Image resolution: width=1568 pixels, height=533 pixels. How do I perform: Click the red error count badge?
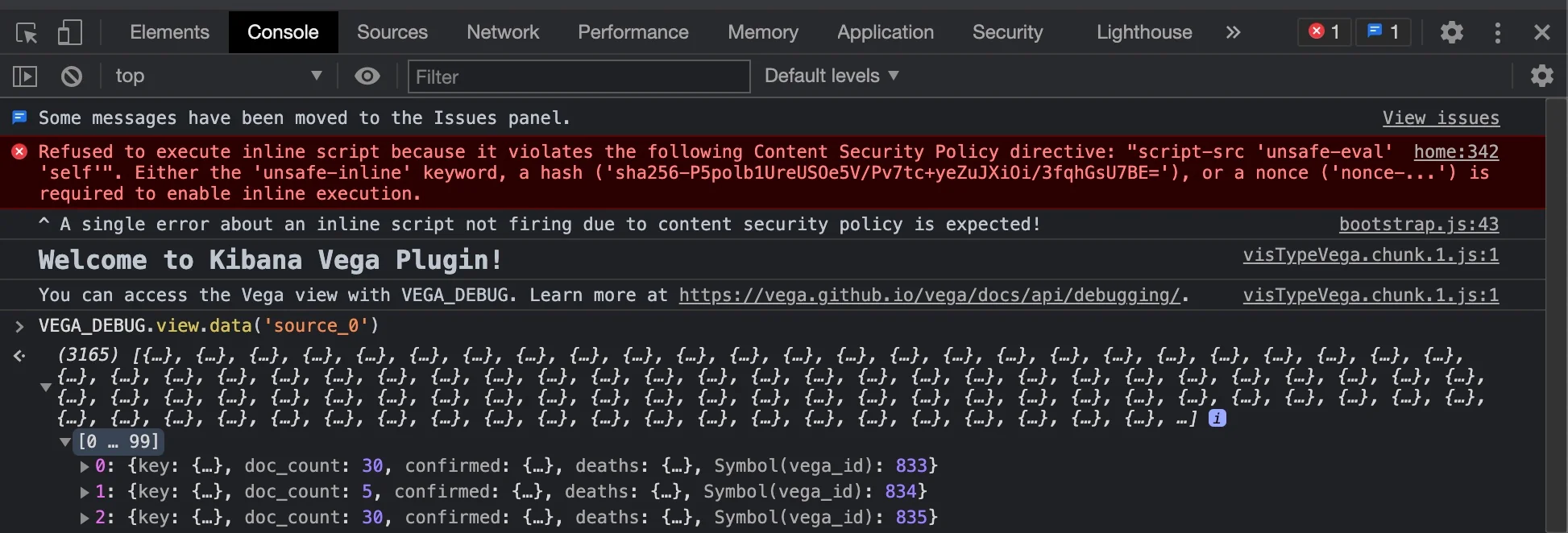click(x=1324, y=32)
